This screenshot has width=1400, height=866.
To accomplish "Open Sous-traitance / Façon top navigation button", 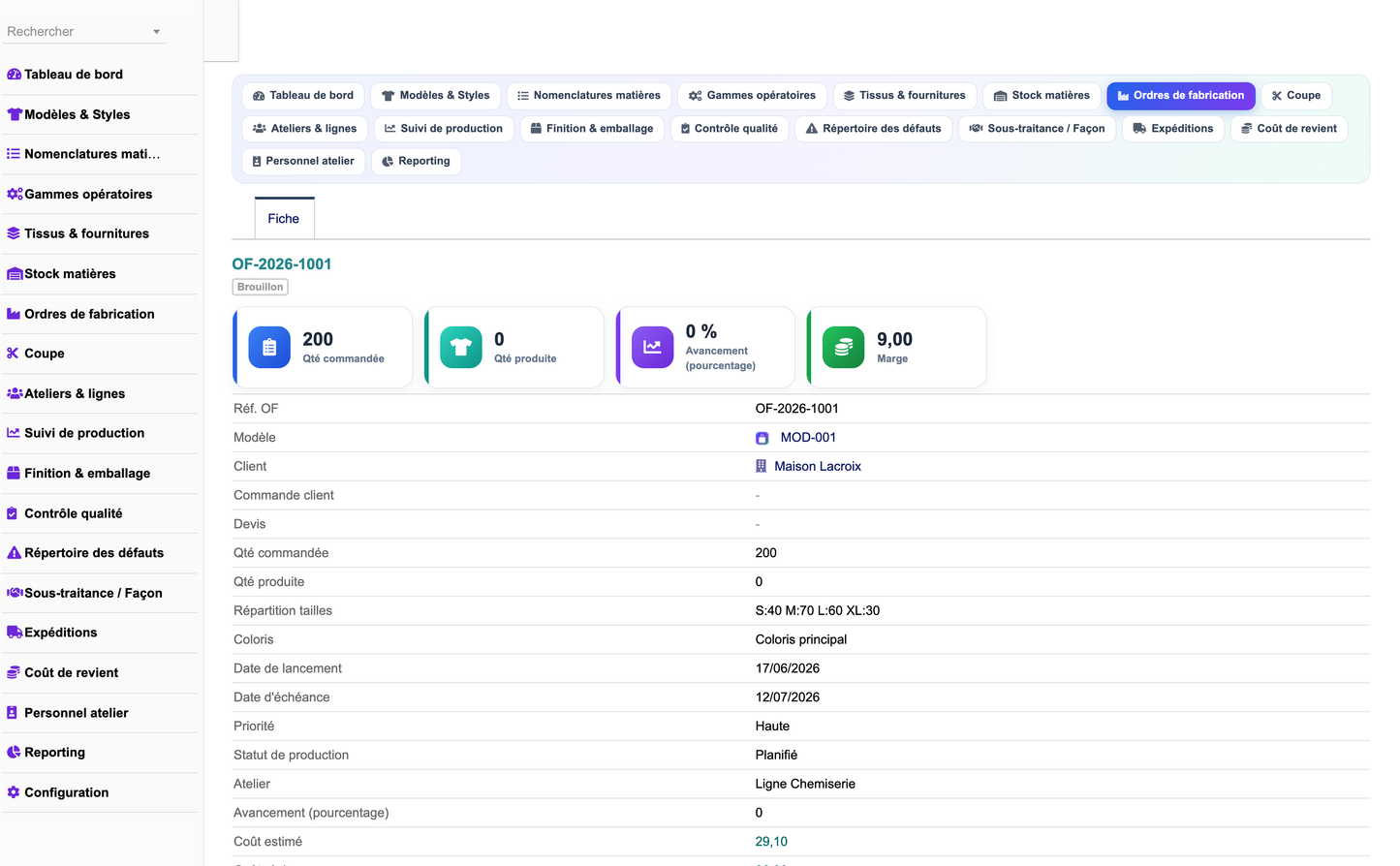I will 1038,129.
